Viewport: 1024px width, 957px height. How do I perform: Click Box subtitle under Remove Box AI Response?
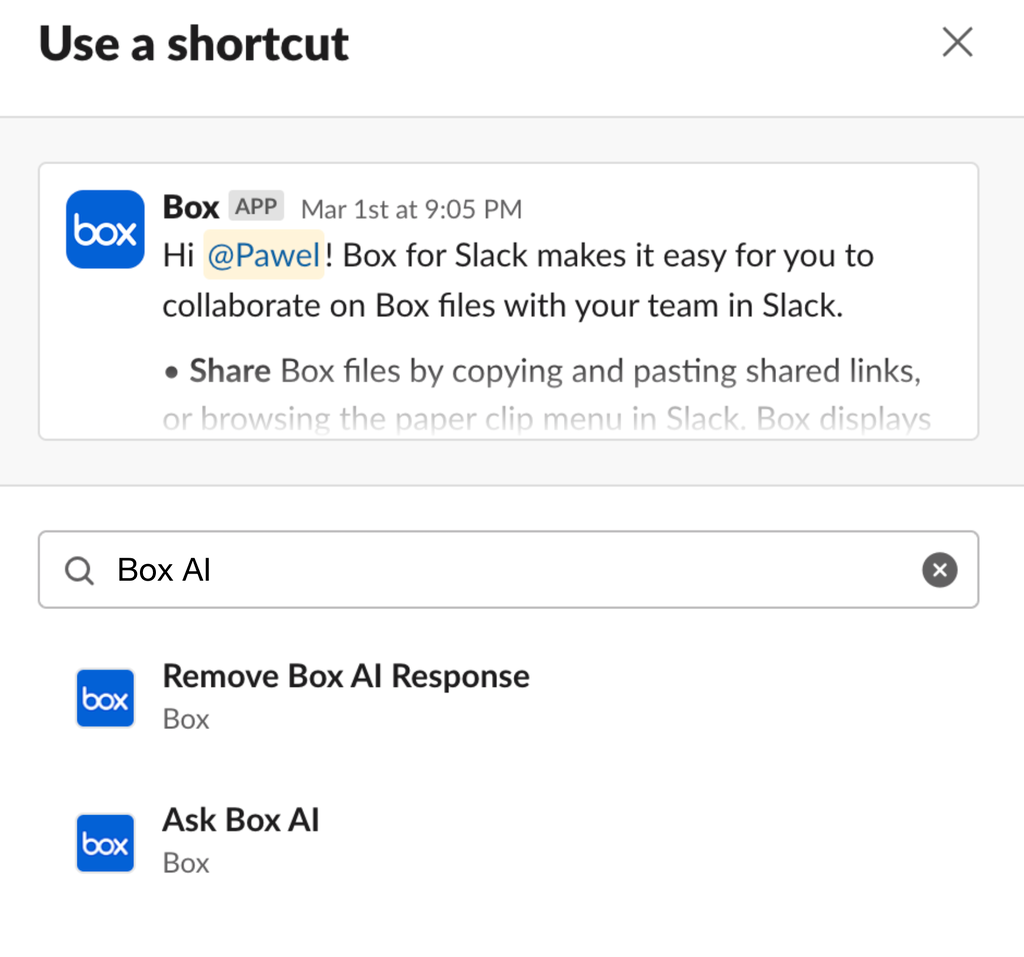(x=186, y=719)
